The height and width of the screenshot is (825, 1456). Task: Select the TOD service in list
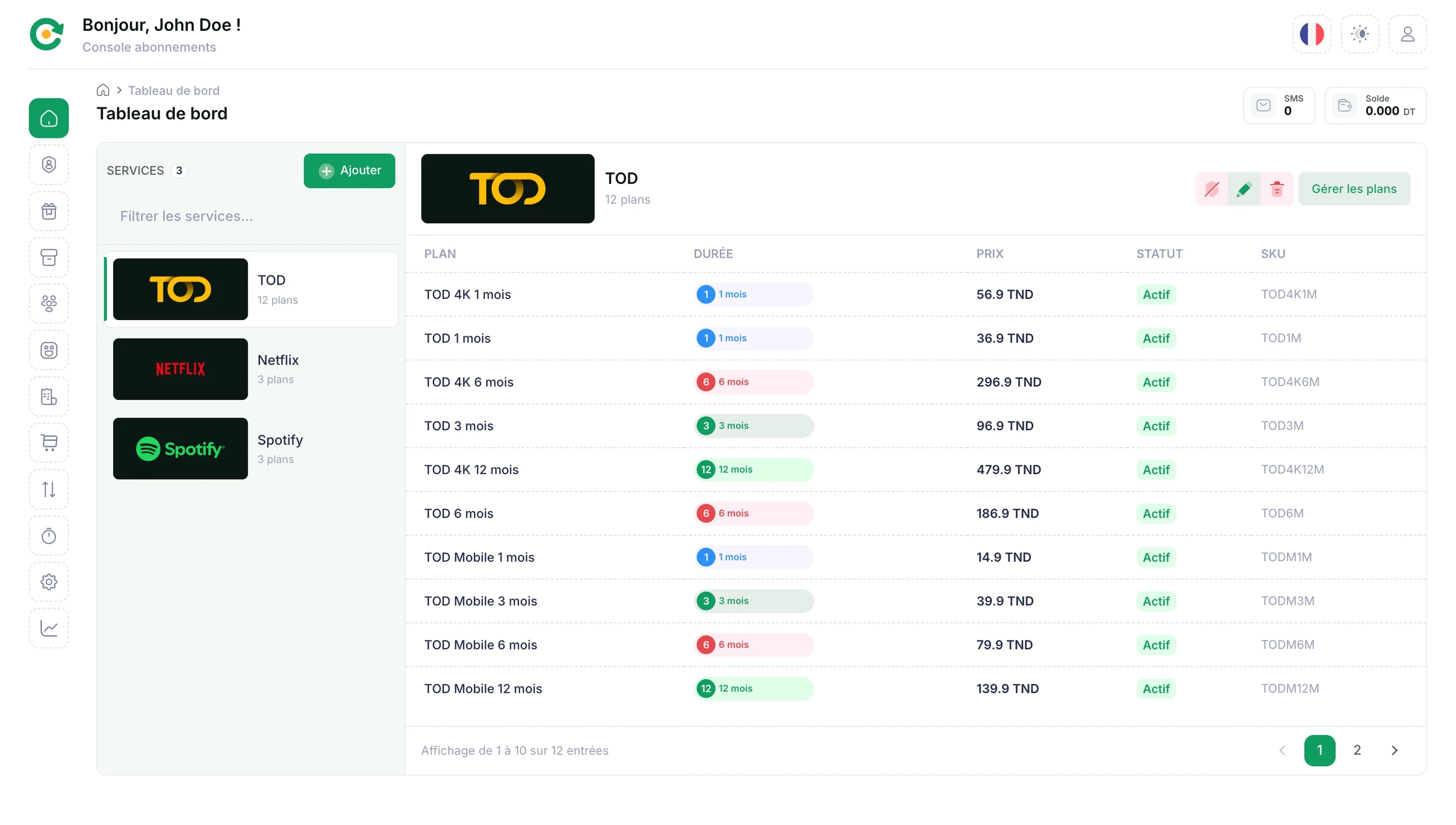coord(252,290)
